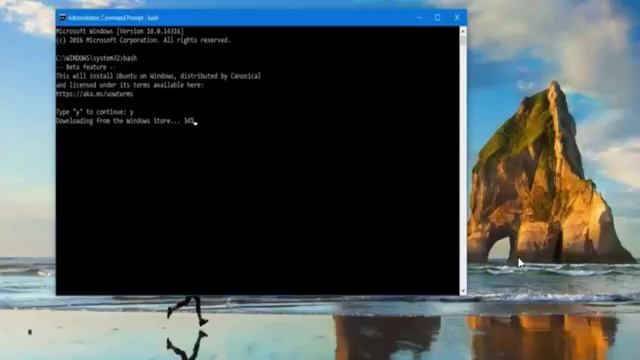Screen dimensions: 640x360
Task: Maximize the Command Prompt window
Action: [x=438, y=18]
